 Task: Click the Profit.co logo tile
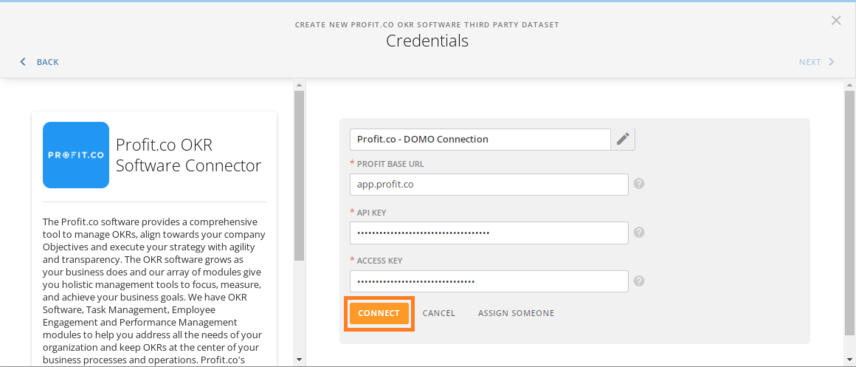tap(76, 155)
